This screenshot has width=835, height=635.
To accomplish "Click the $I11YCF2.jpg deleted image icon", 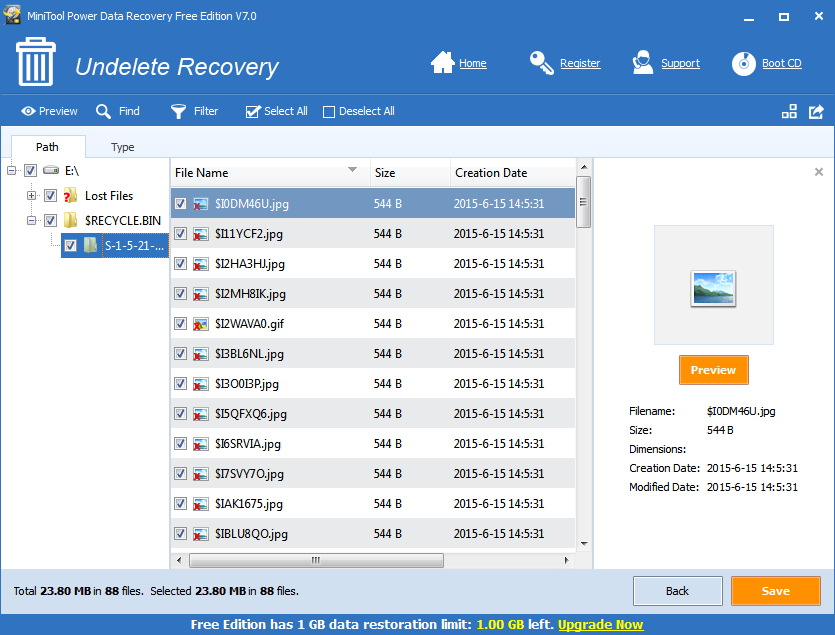I will pos(200,234).
